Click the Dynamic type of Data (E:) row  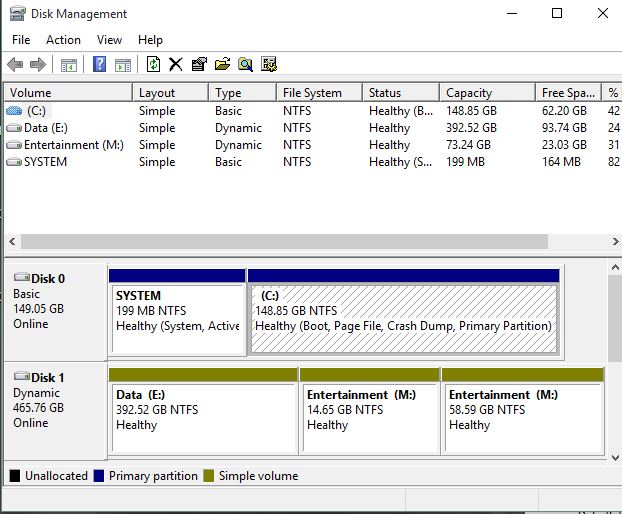238,128
